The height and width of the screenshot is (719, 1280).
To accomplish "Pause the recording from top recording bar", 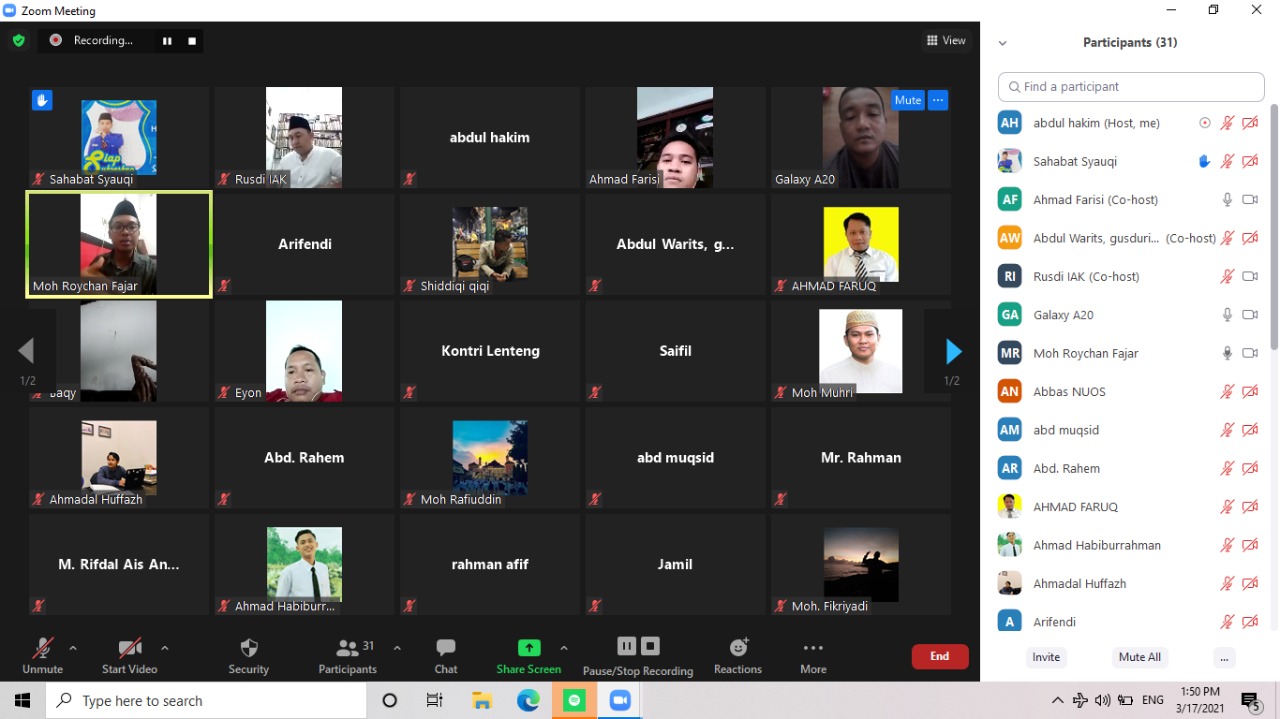I will tap(167, 41).
